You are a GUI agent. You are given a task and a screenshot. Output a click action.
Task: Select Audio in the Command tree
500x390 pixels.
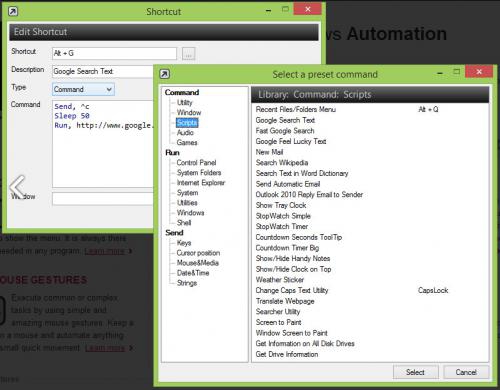(185, 133)
